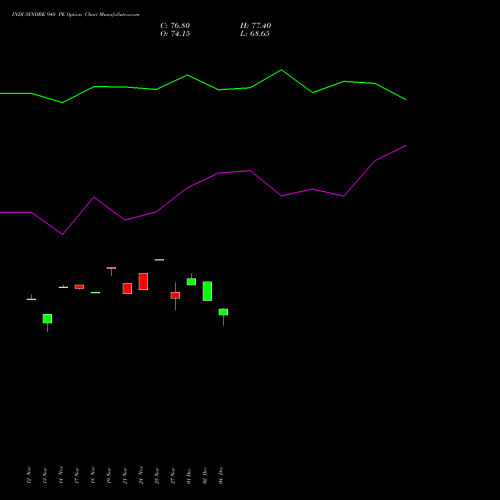Click the '19 Nov' date label
500x500 pixels.
point(109,475)
